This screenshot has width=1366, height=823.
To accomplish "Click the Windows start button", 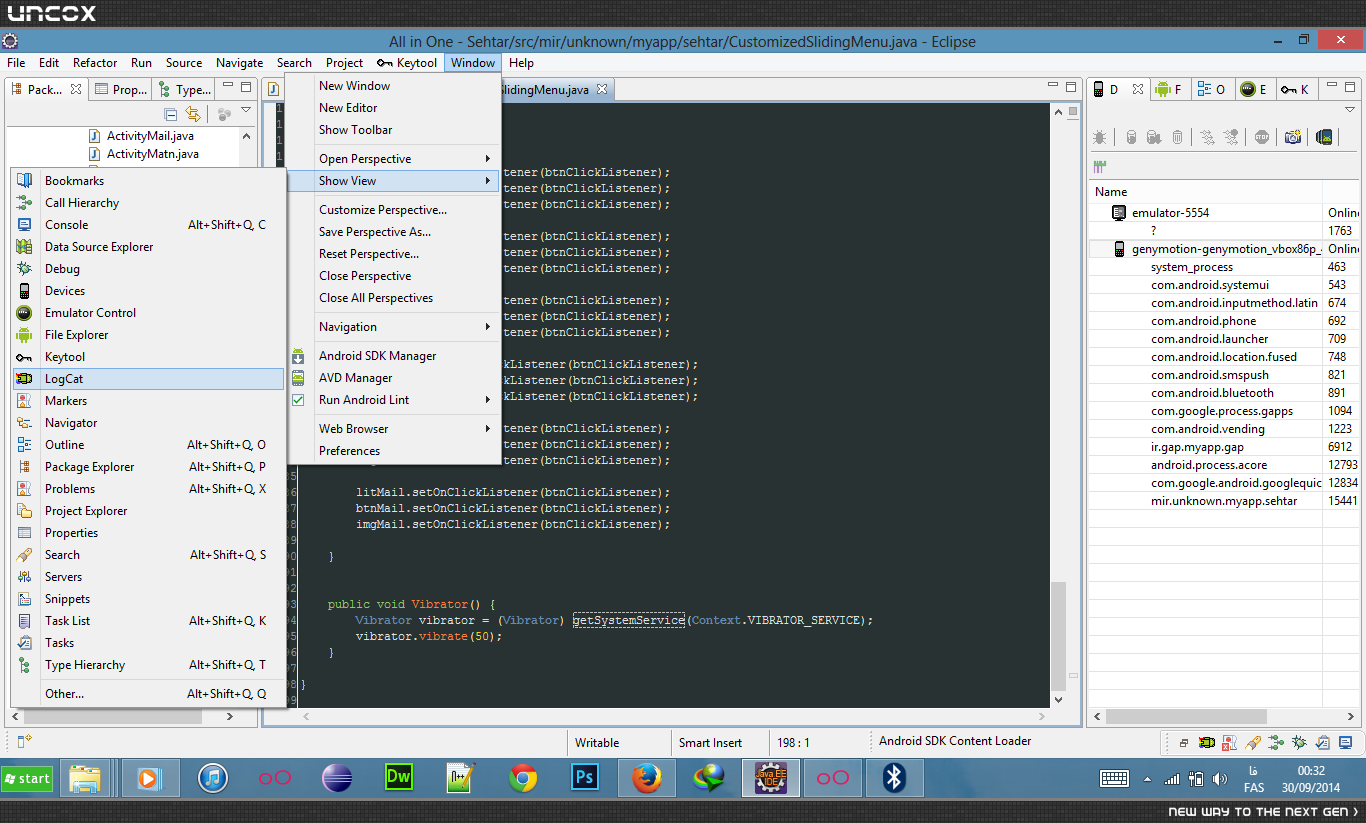I will pos(27,778).
